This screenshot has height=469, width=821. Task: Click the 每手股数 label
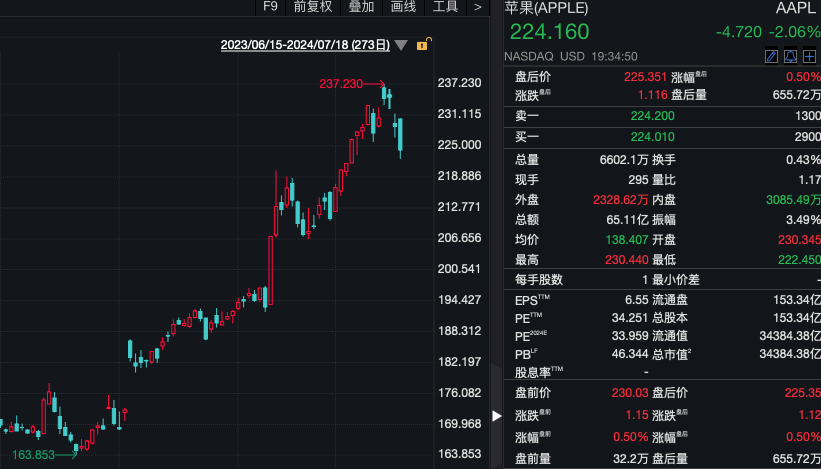click(539, 280)
